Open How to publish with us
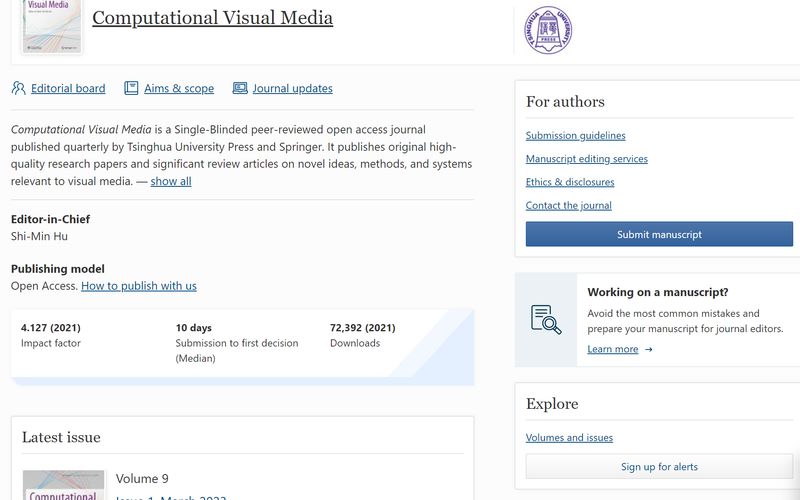 (x=139, y=285)
